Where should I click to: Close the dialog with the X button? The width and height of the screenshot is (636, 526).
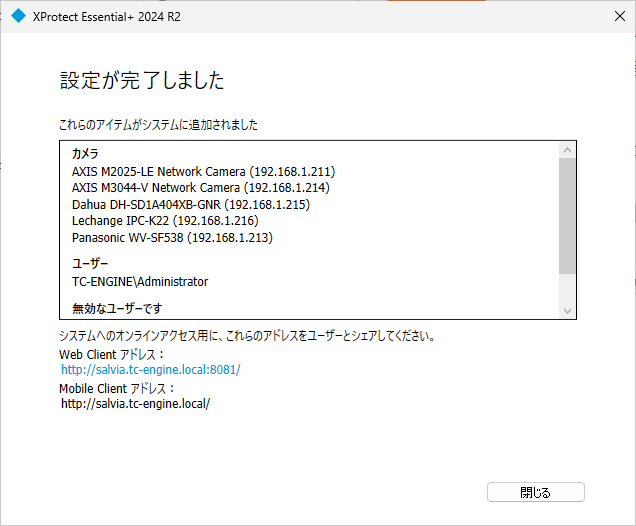tap(619, 16)
